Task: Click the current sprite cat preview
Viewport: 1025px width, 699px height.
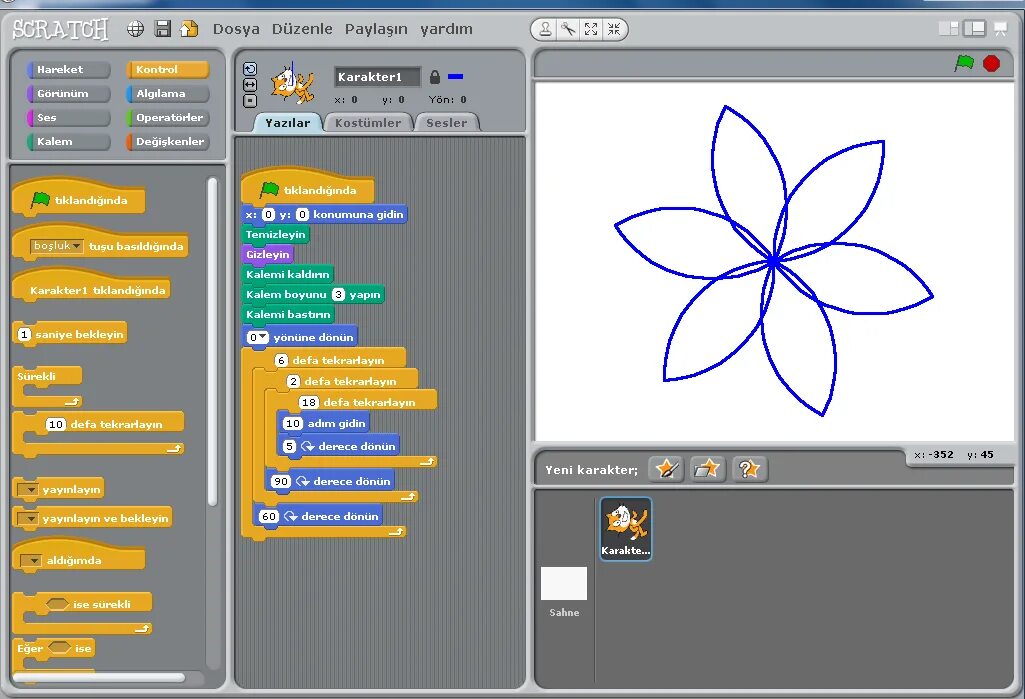Action: (x=292, y=84)
